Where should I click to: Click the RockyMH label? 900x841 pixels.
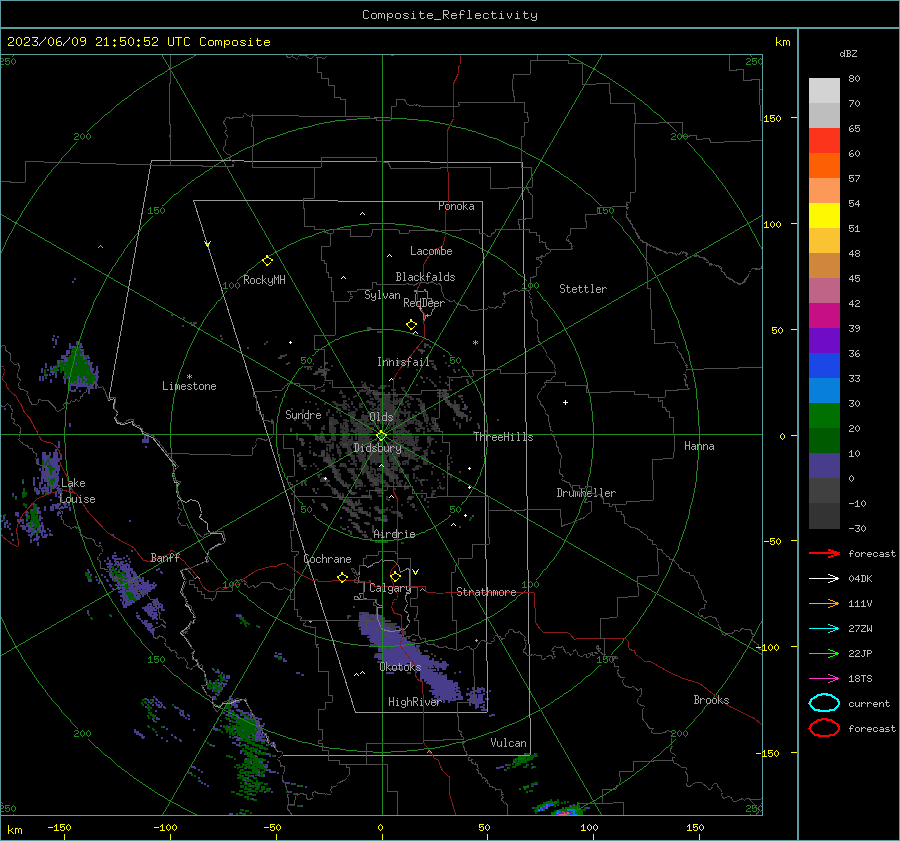click(264, 280)
